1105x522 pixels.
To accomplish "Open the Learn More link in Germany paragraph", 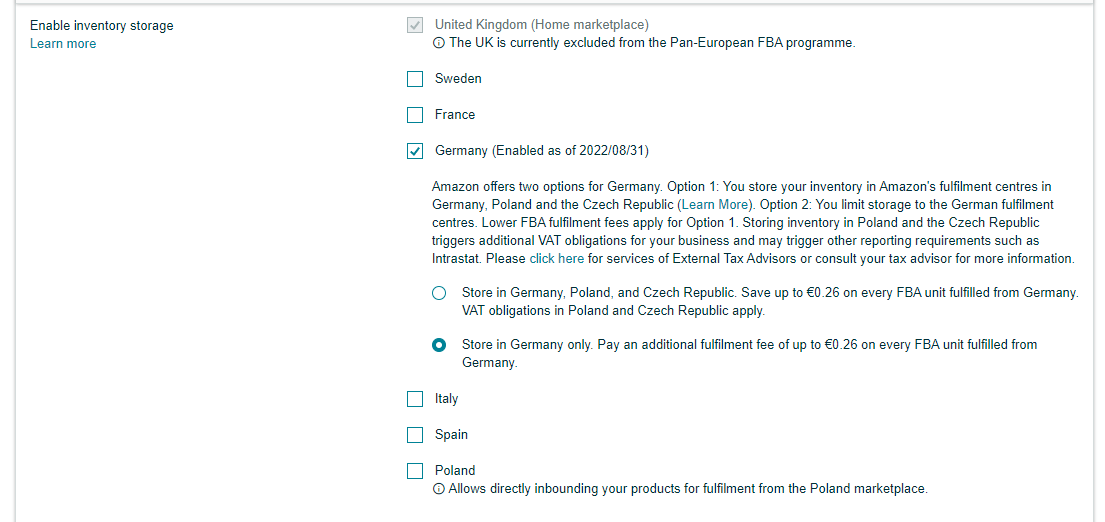I will pos(715,205).
